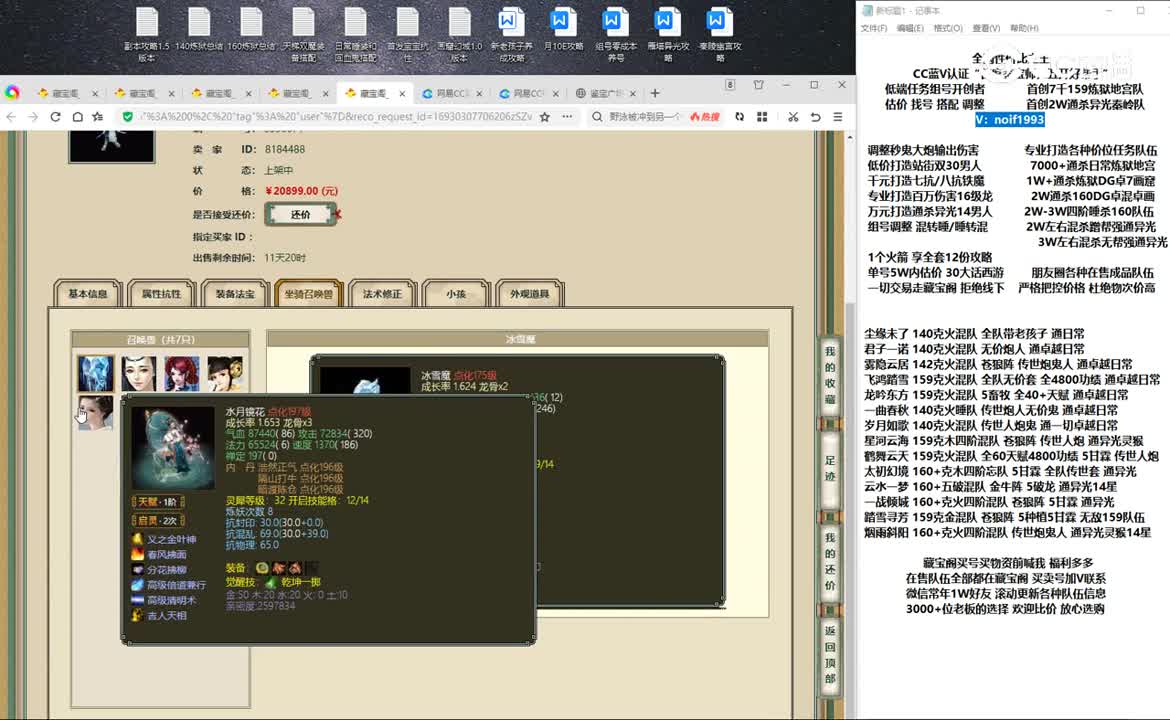Viewport: 1170px width, 720px height.
Task: Click the 高级倍道兼行 skill icon
Action: (137, 585)
